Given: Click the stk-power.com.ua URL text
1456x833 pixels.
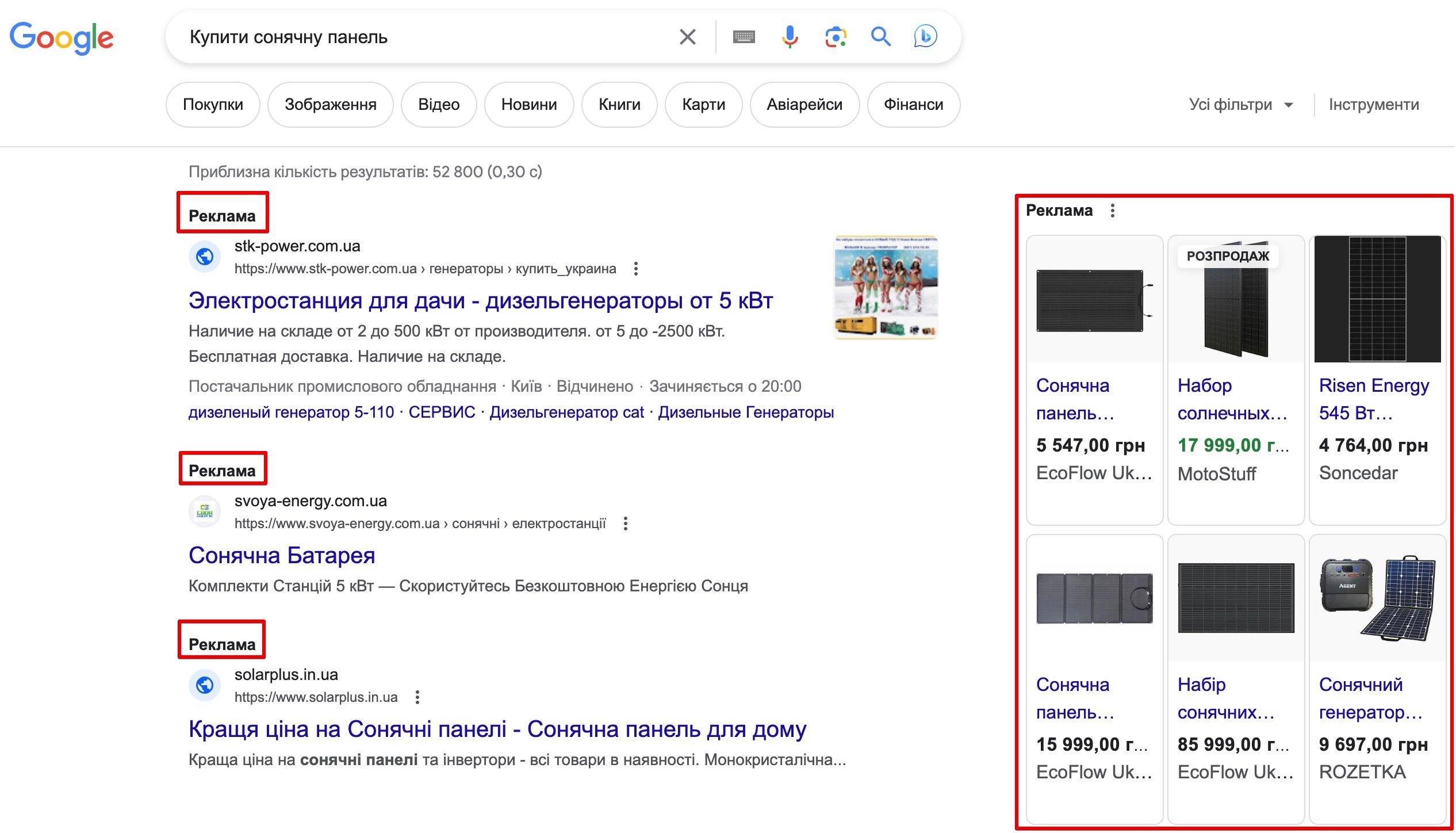Looking at the screenshot, I should point(425,269).
